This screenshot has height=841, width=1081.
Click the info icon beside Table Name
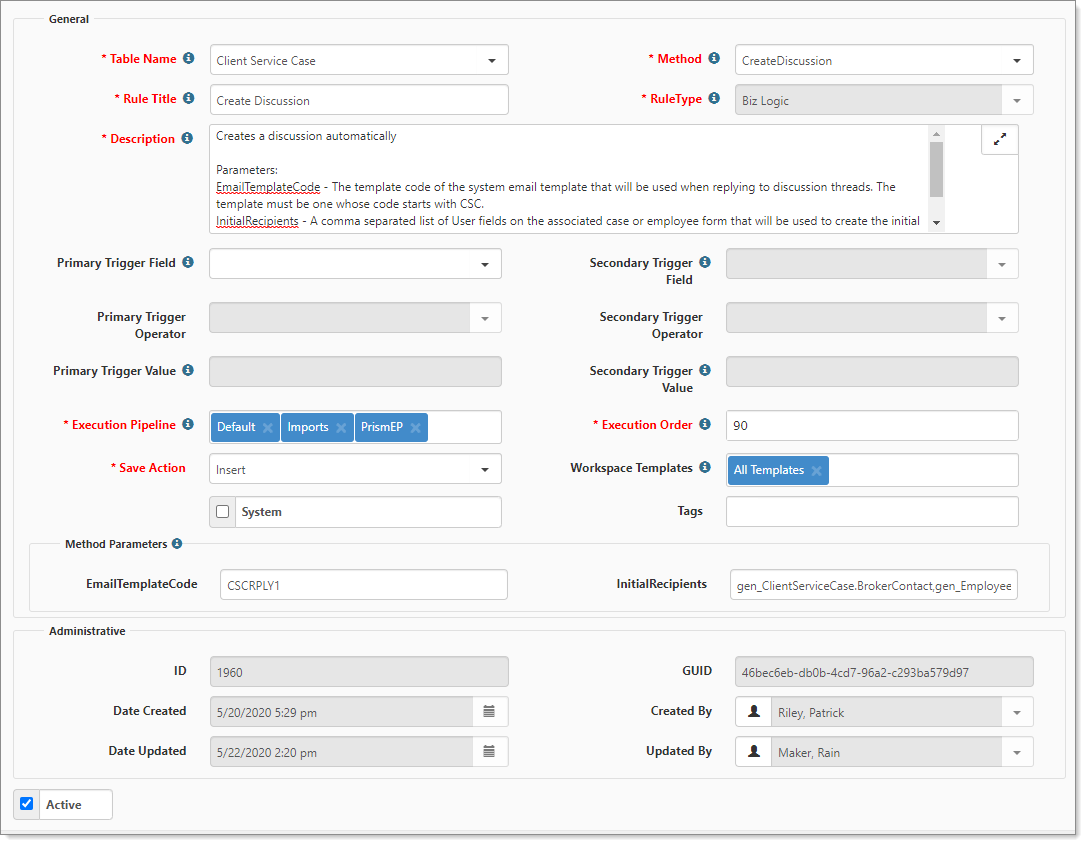[x=189, y=59]
